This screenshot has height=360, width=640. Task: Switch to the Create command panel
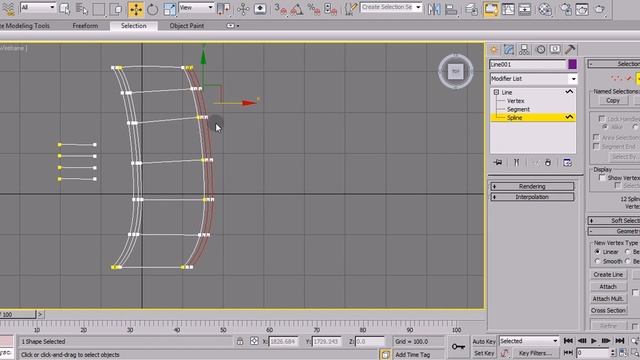pyautogui.click(x=494, y=50)
